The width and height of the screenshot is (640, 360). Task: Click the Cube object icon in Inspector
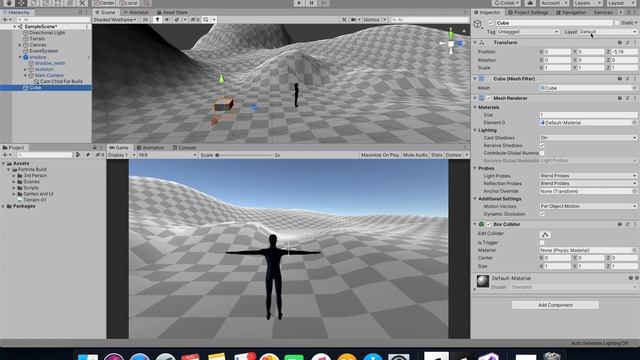pyautogui.click(x=478, y=24)
